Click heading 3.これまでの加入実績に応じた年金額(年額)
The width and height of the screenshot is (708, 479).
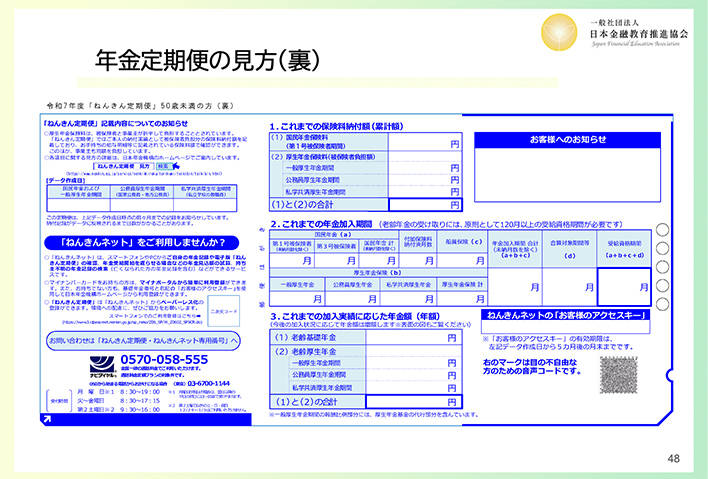pyautogui.click(x=355, y=316)
